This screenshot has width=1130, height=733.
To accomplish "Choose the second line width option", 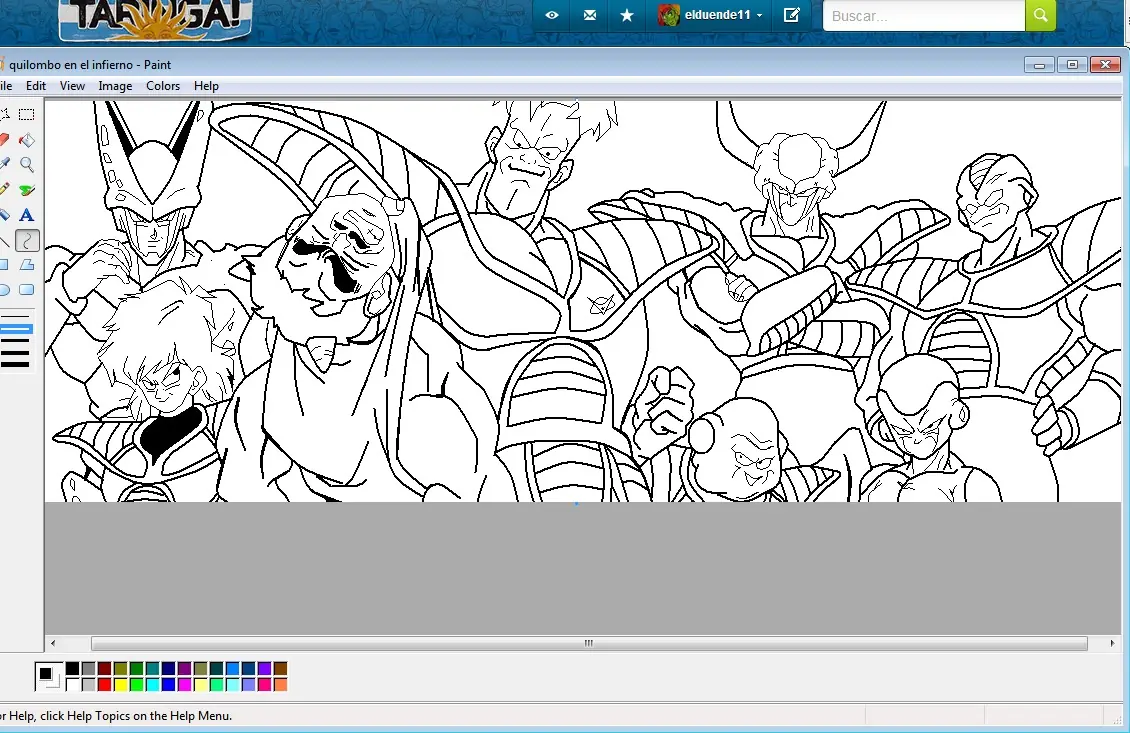I will click(x=16, y=329).
